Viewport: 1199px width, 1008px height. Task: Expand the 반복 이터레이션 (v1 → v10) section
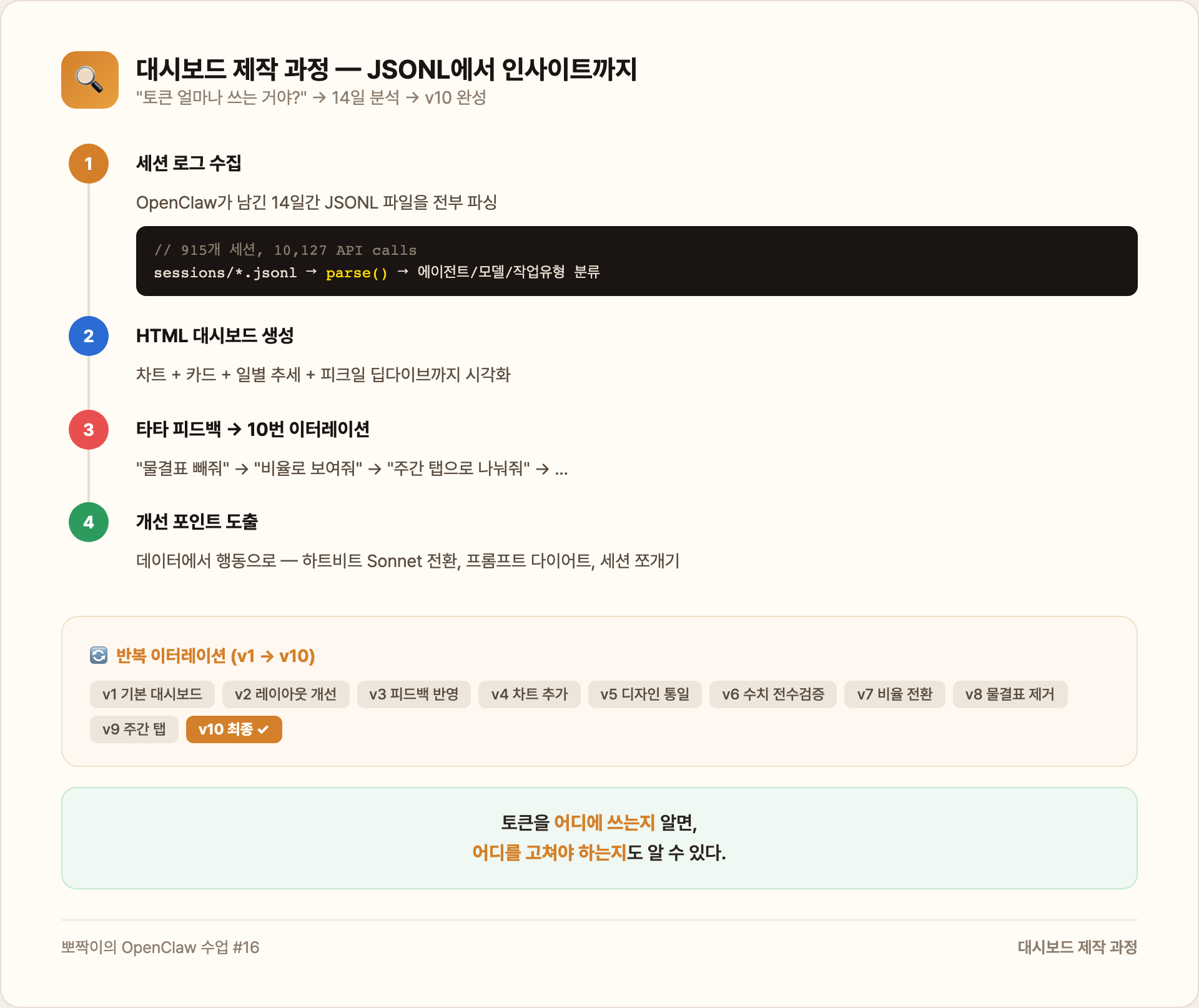pyautogui.click(x=215, y=656)
